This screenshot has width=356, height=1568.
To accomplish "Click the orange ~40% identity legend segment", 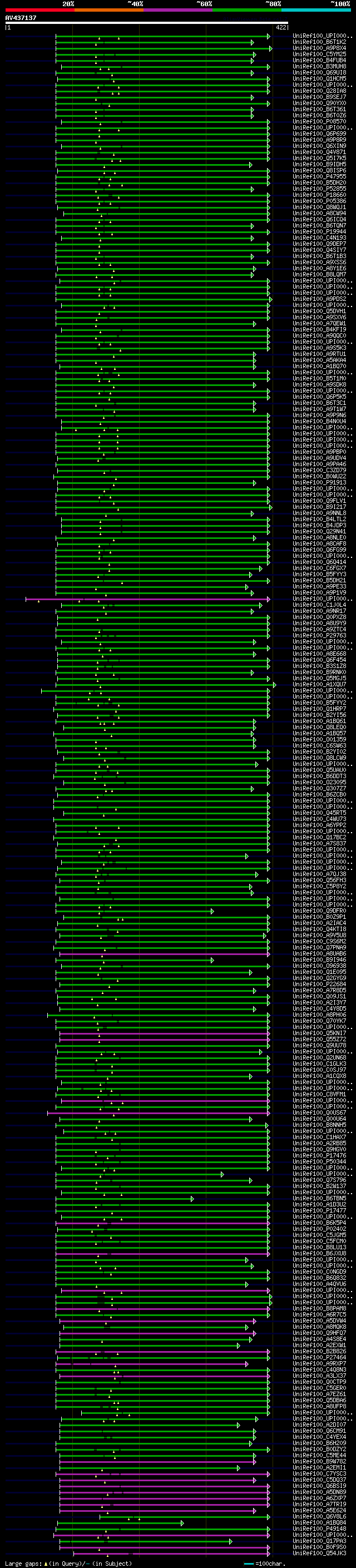I will pos(110,10).
